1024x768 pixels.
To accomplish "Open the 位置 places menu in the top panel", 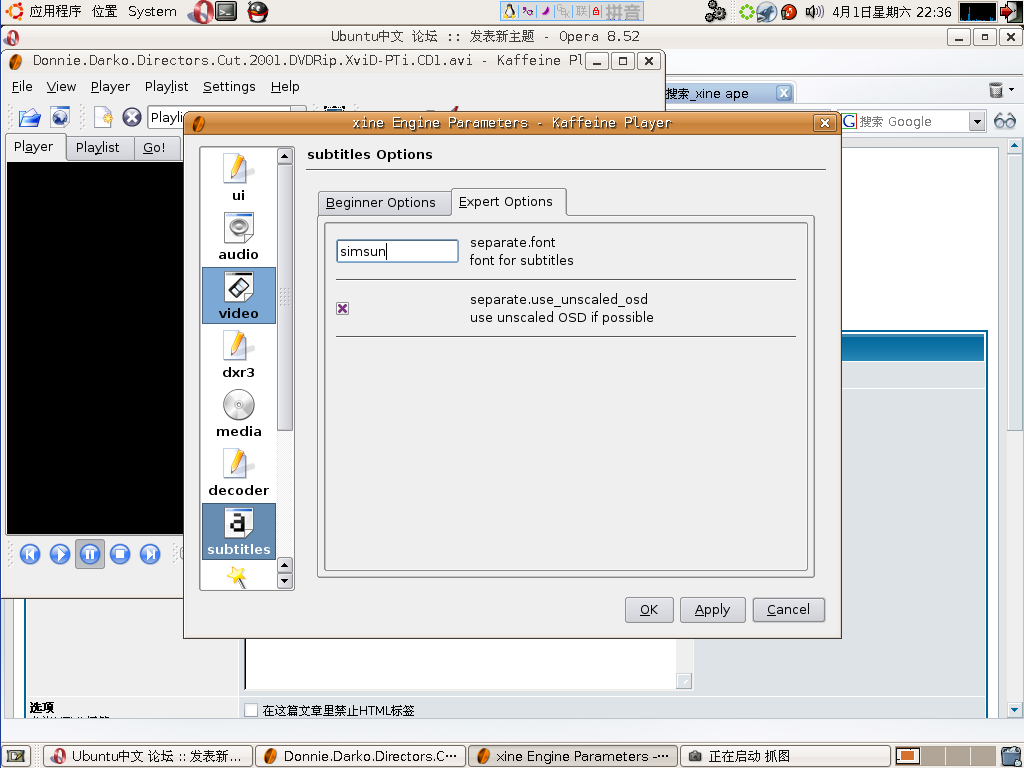I will (104, 11).
